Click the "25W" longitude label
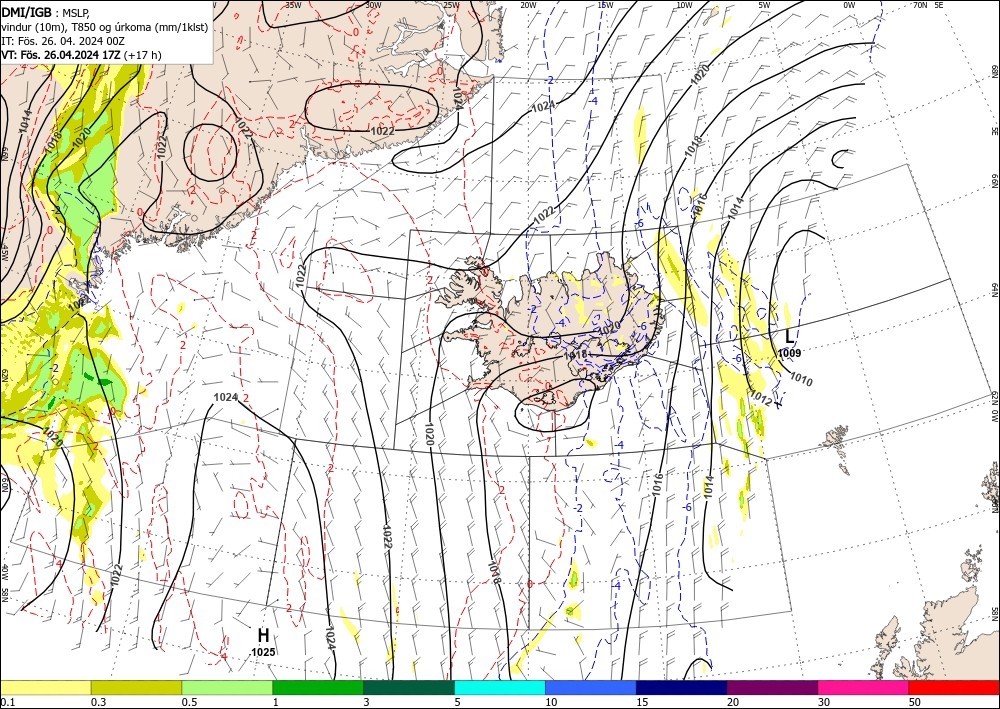 [x=451, y=5]
